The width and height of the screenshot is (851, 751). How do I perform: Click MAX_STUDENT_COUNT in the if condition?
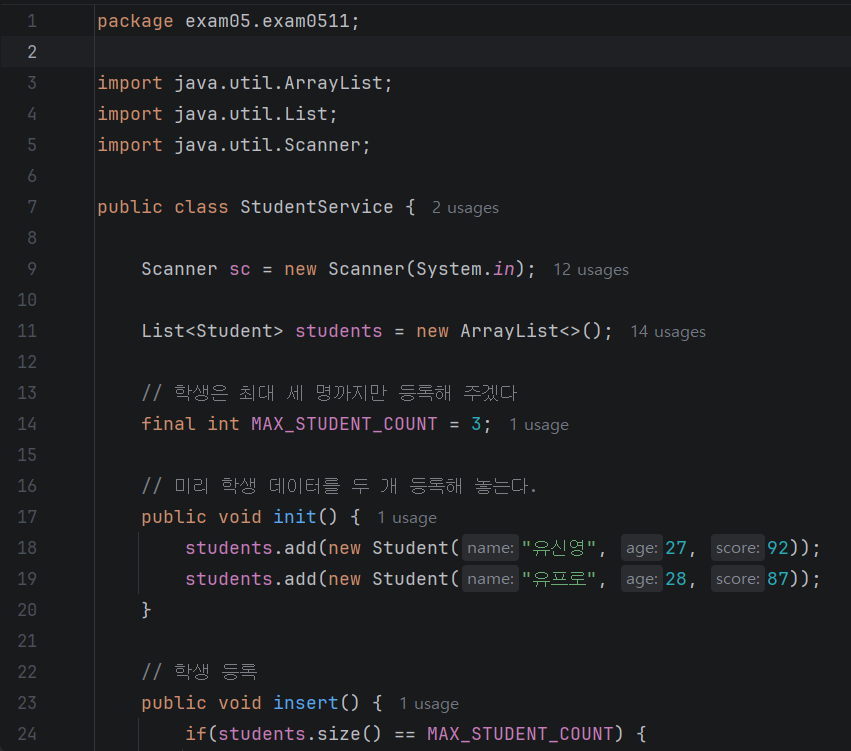click(520, 734)
